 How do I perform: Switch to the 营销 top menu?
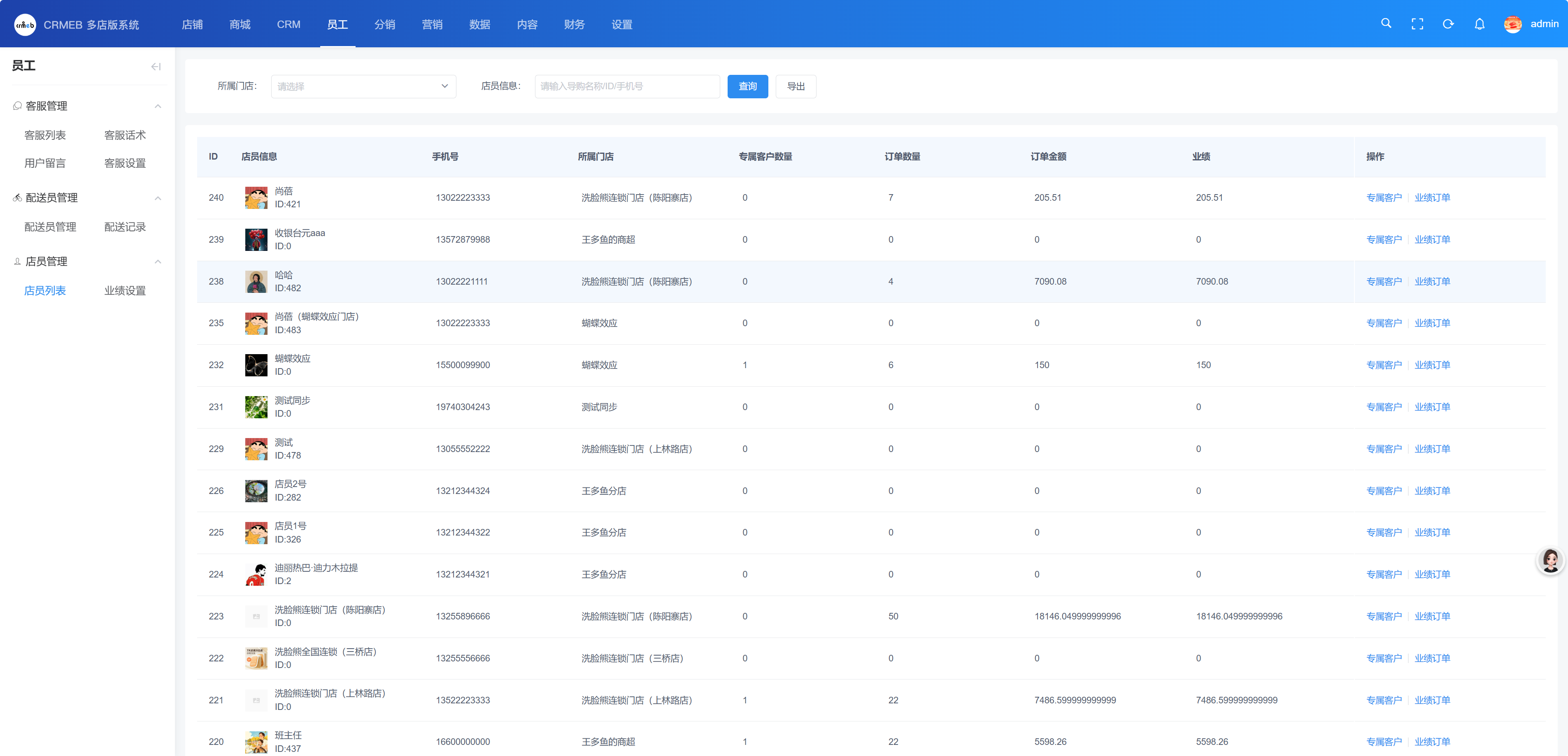pos(432,24)
